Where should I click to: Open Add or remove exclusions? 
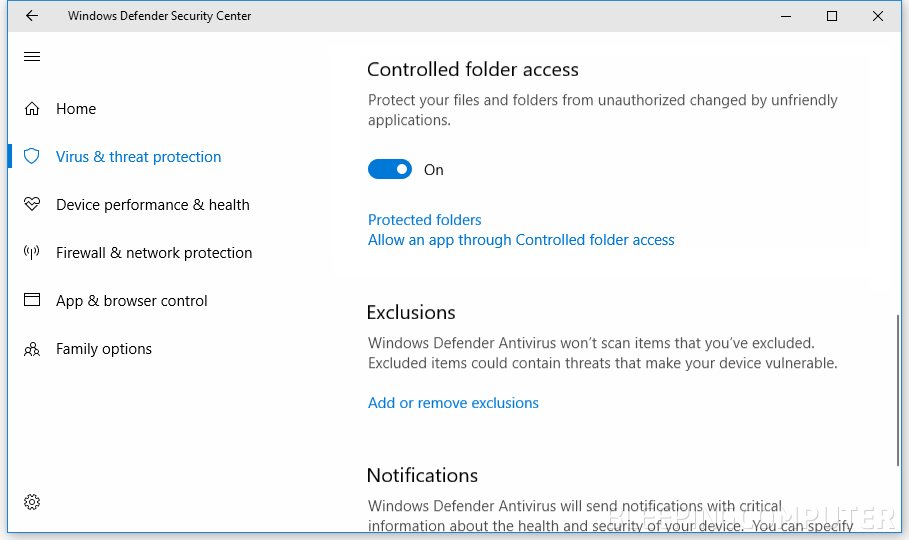(453, 403)
